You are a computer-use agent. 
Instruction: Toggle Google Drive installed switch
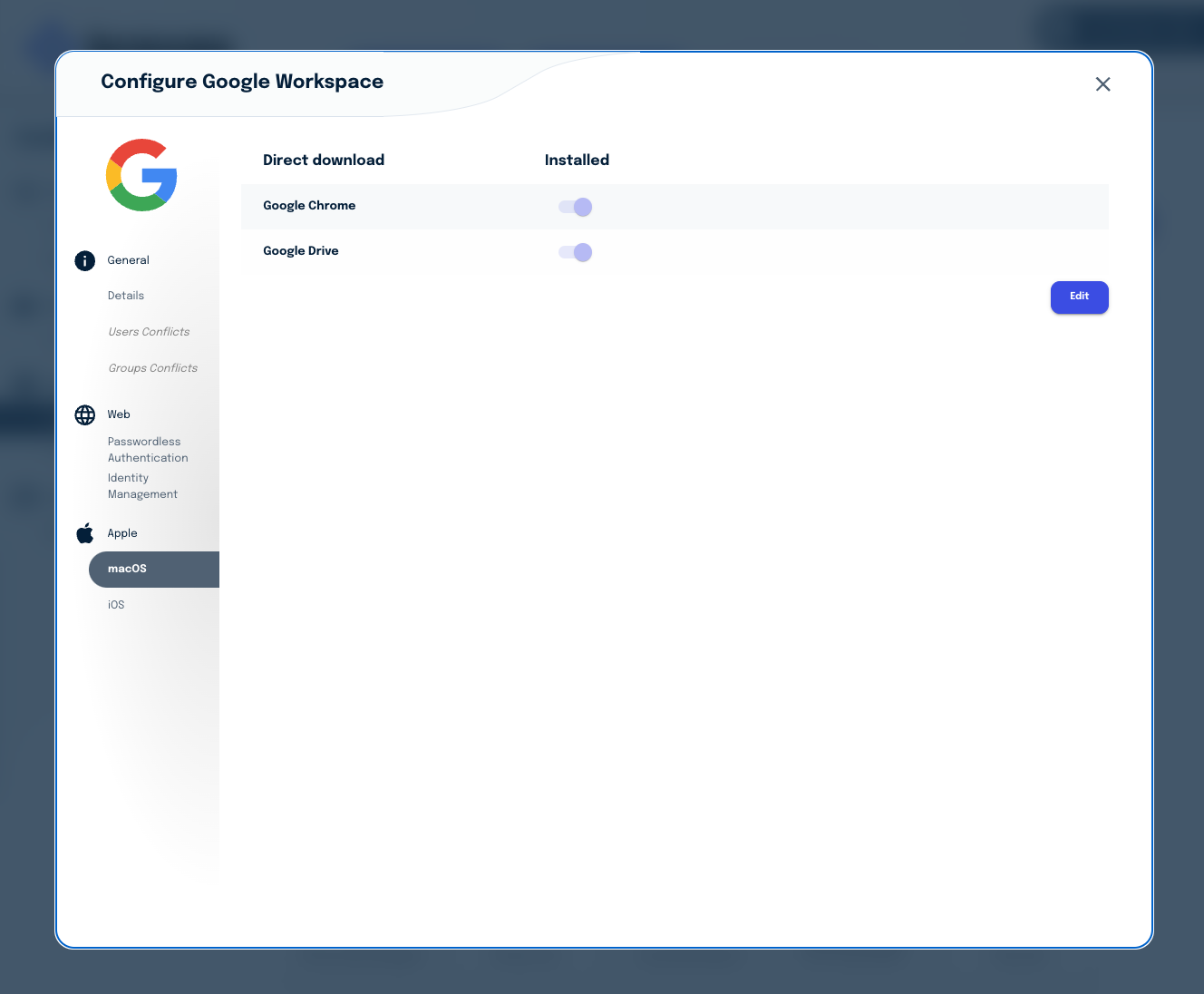576,252
